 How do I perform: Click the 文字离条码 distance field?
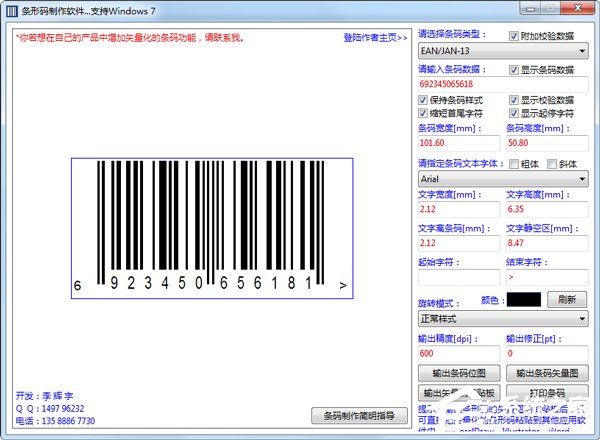(459, 243)
